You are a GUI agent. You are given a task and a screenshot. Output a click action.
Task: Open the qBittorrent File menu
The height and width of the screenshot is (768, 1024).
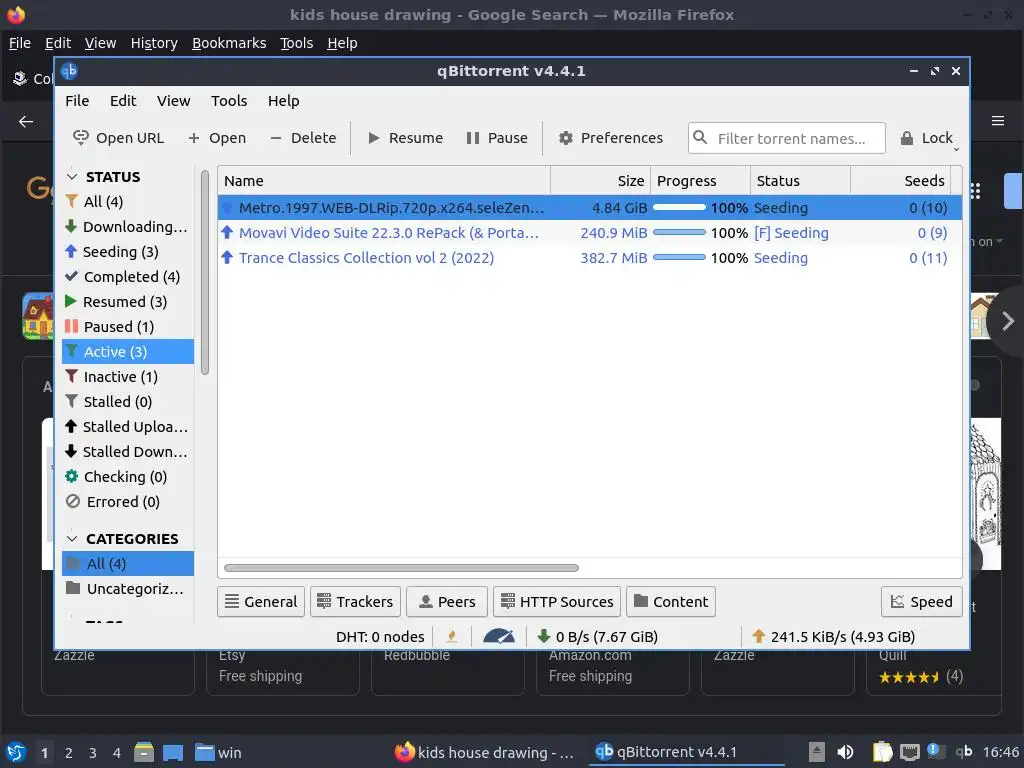pos(77,101)
